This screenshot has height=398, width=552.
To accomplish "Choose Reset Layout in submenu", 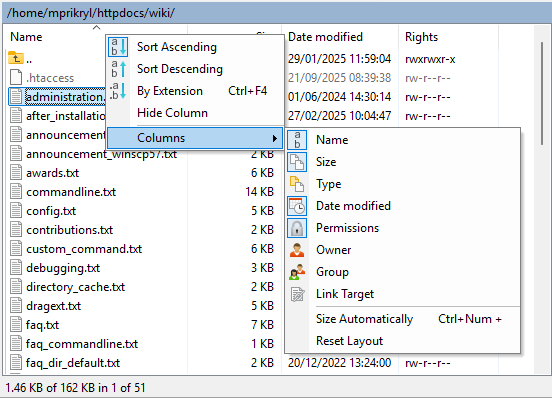I will (x=402, y=341).
